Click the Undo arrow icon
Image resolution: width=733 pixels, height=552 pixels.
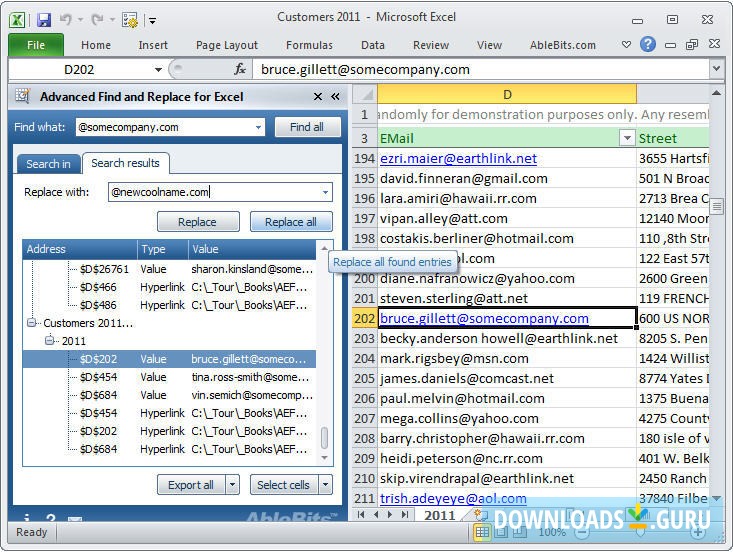pyautogui.click(x=65, y=20)
